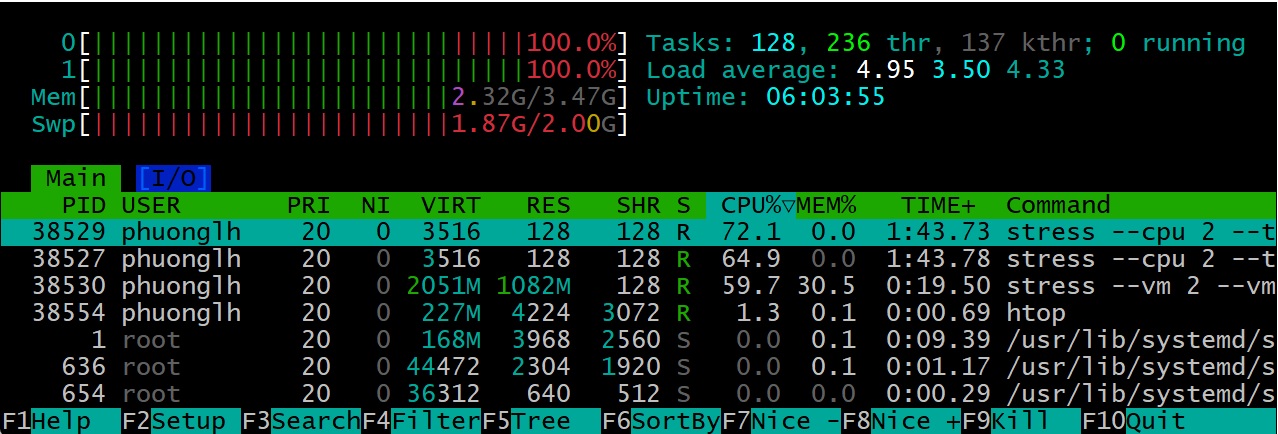The width and height of the screenshot is (1278, 434).
Task: Sort by the MEM% column header
Action: [827, 206]
